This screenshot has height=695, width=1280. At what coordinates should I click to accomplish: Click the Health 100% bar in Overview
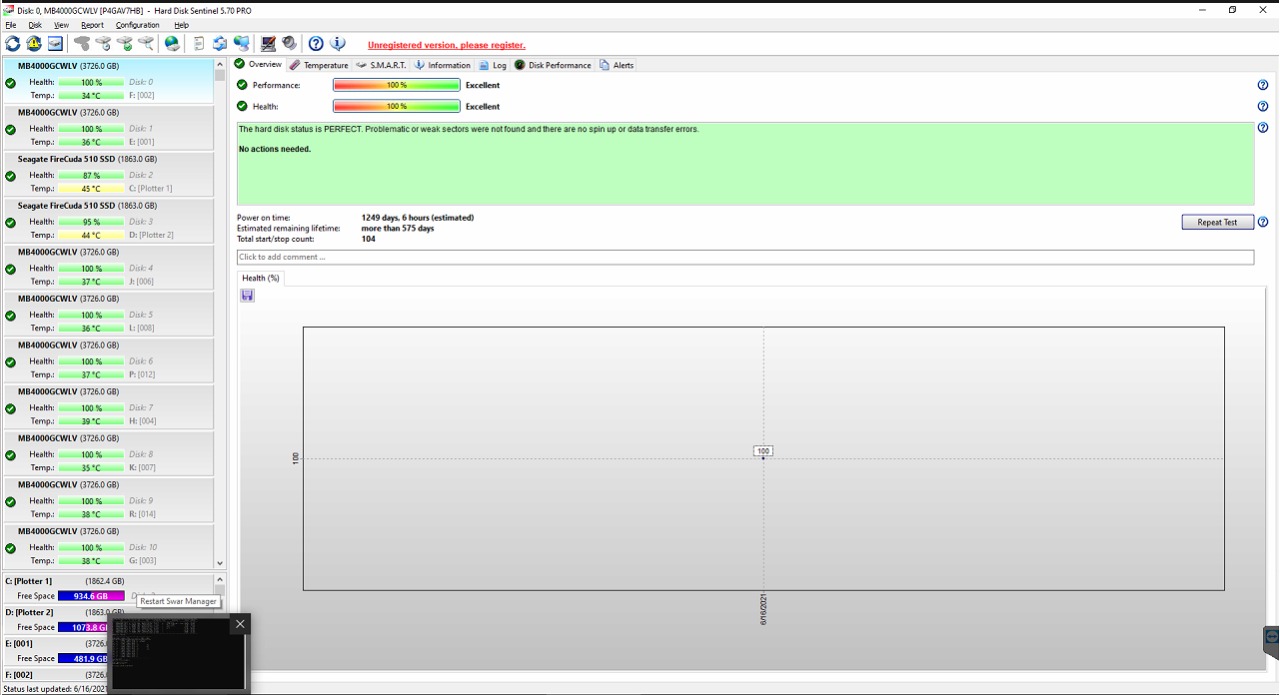(396, 106)
